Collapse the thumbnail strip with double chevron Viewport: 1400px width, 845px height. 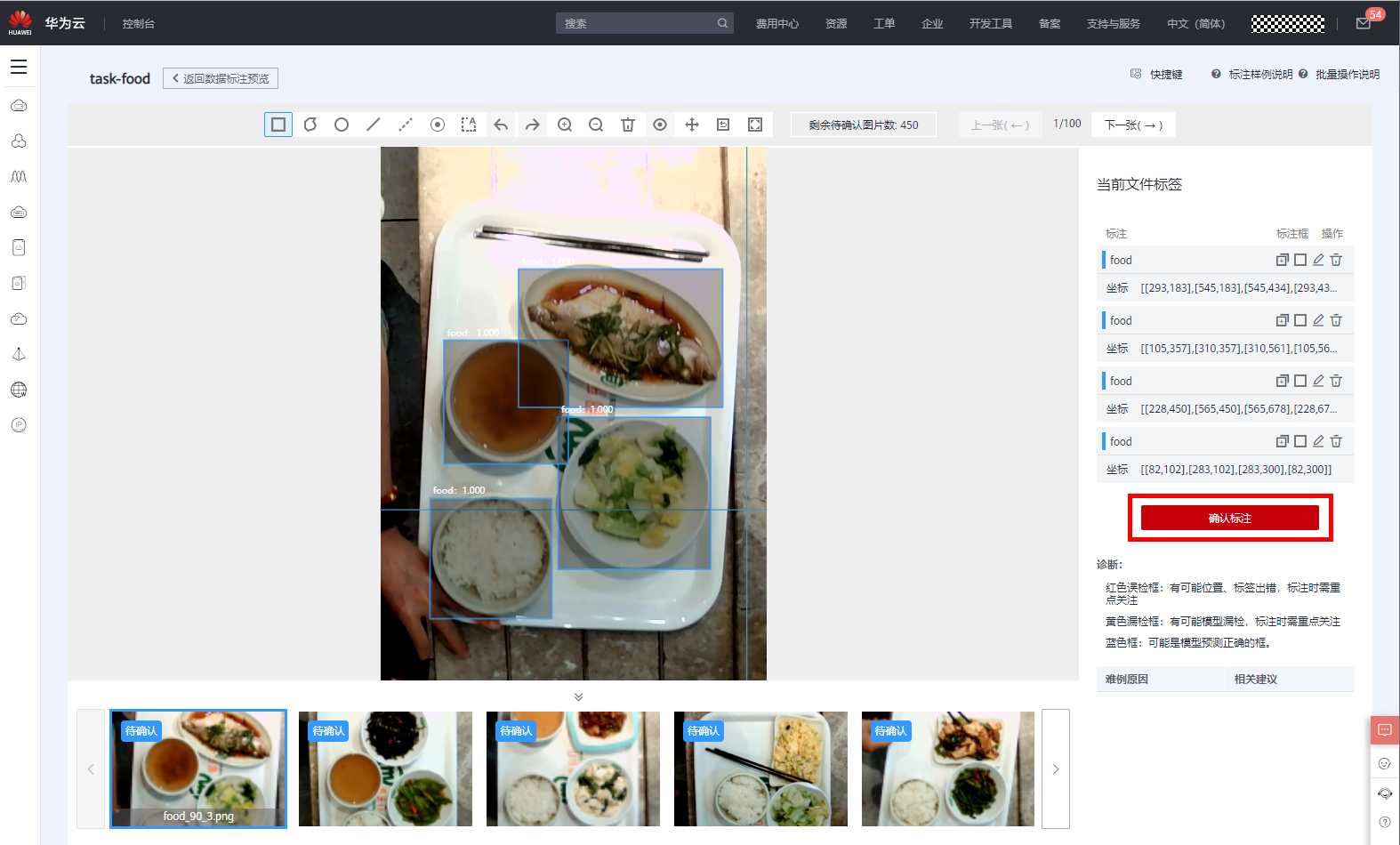pos(579,696)
